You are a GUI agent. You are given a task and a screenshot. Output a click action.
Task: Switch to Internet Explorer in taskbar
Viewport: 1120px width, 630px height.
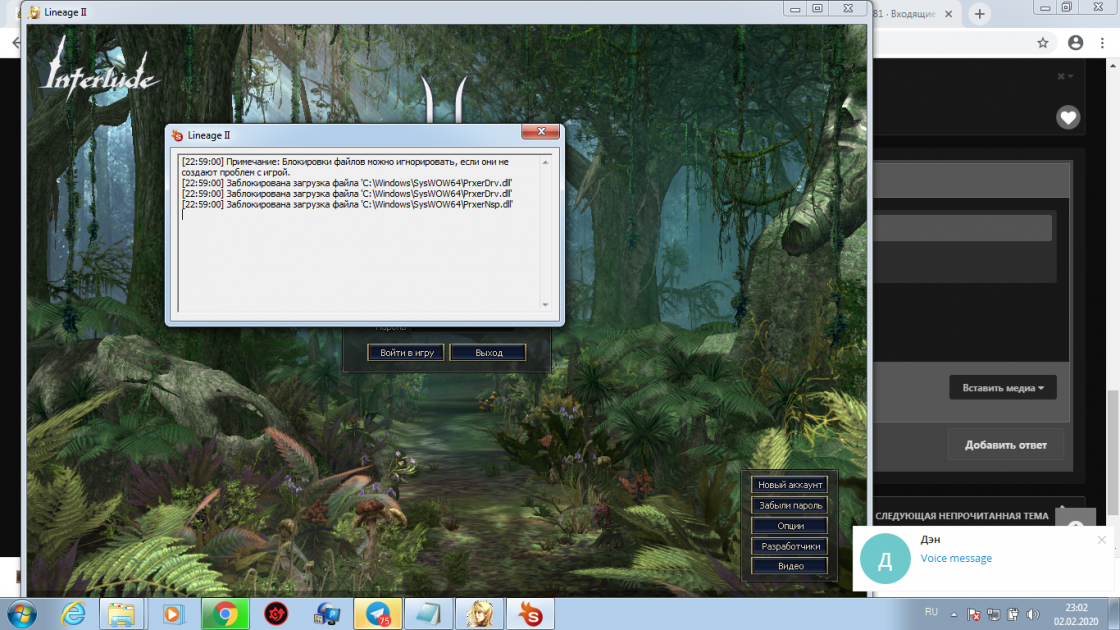(73, 613)
